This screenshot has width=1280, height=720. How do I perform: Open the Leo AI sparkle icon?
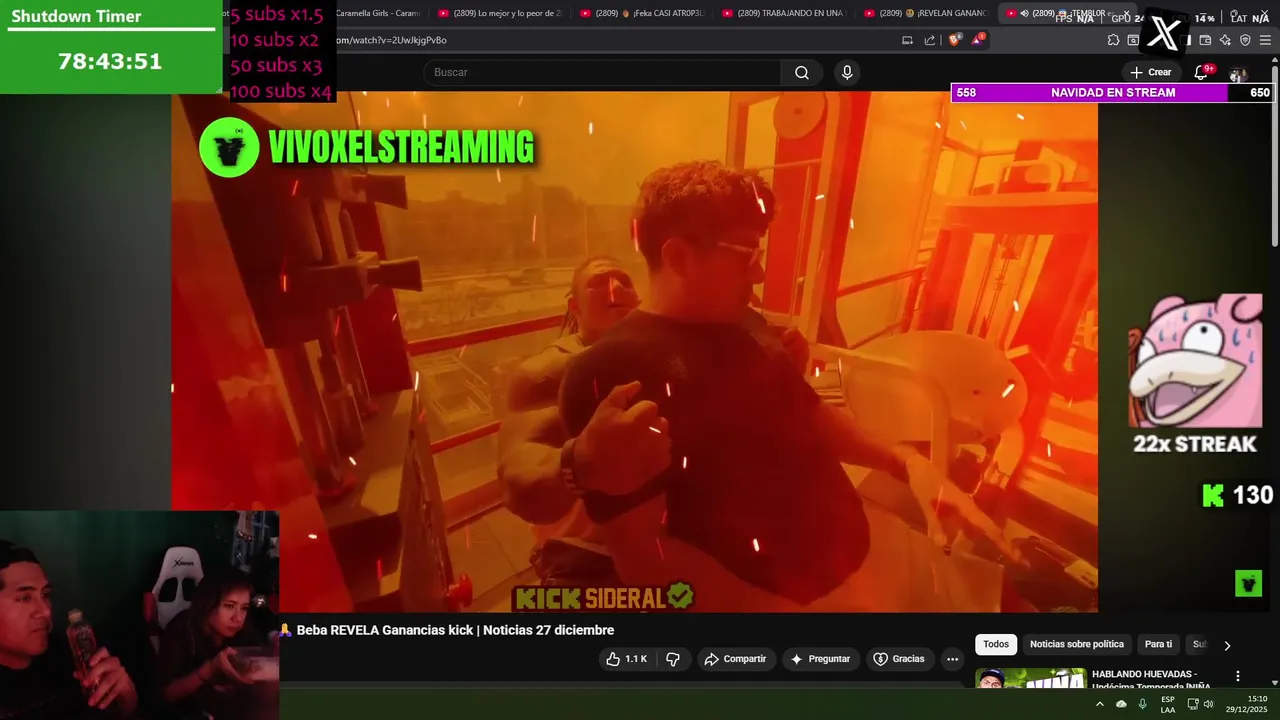tap(1225, 40)
